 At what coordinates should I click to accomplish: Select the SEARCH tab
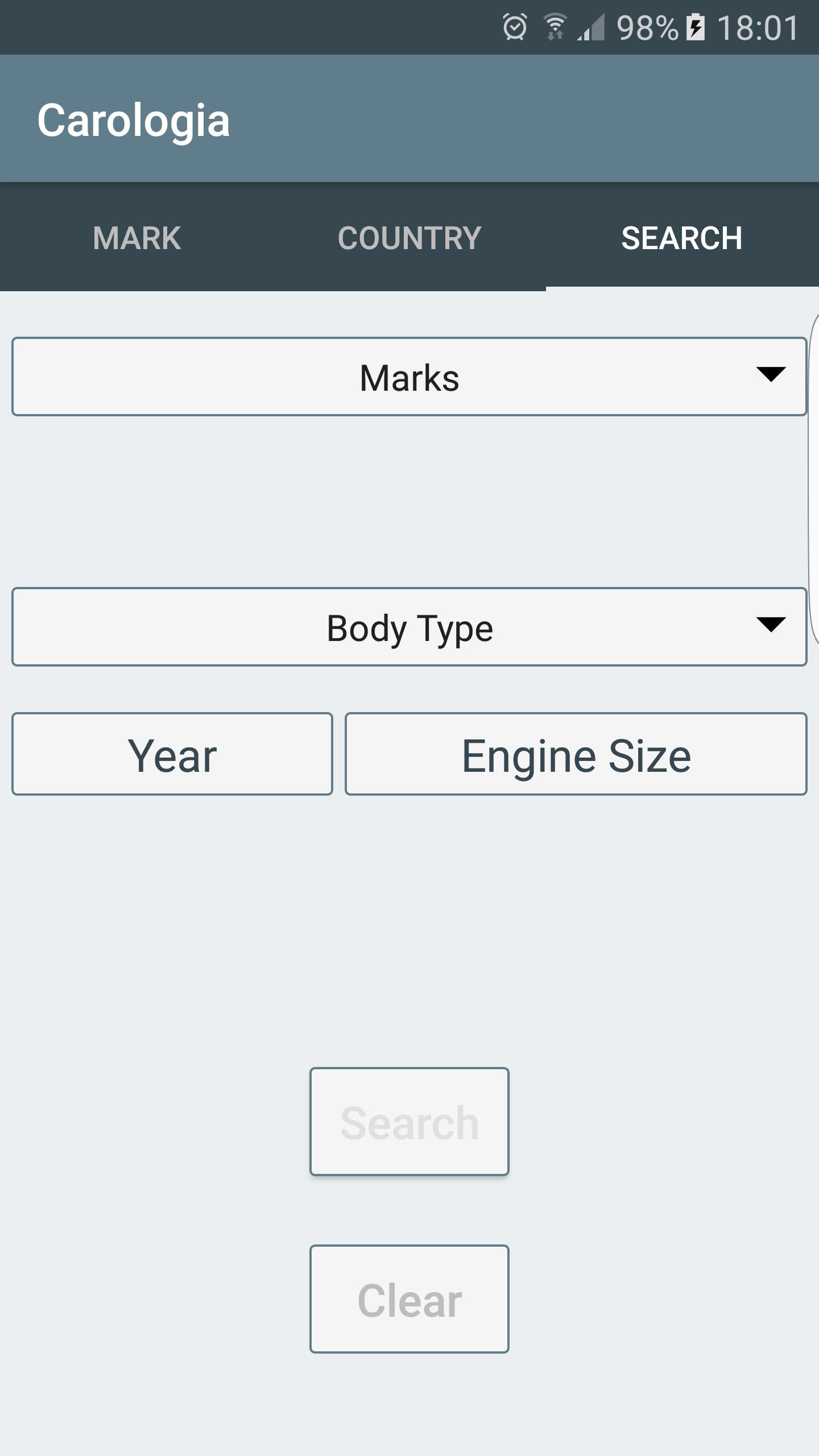pos(682,238)
